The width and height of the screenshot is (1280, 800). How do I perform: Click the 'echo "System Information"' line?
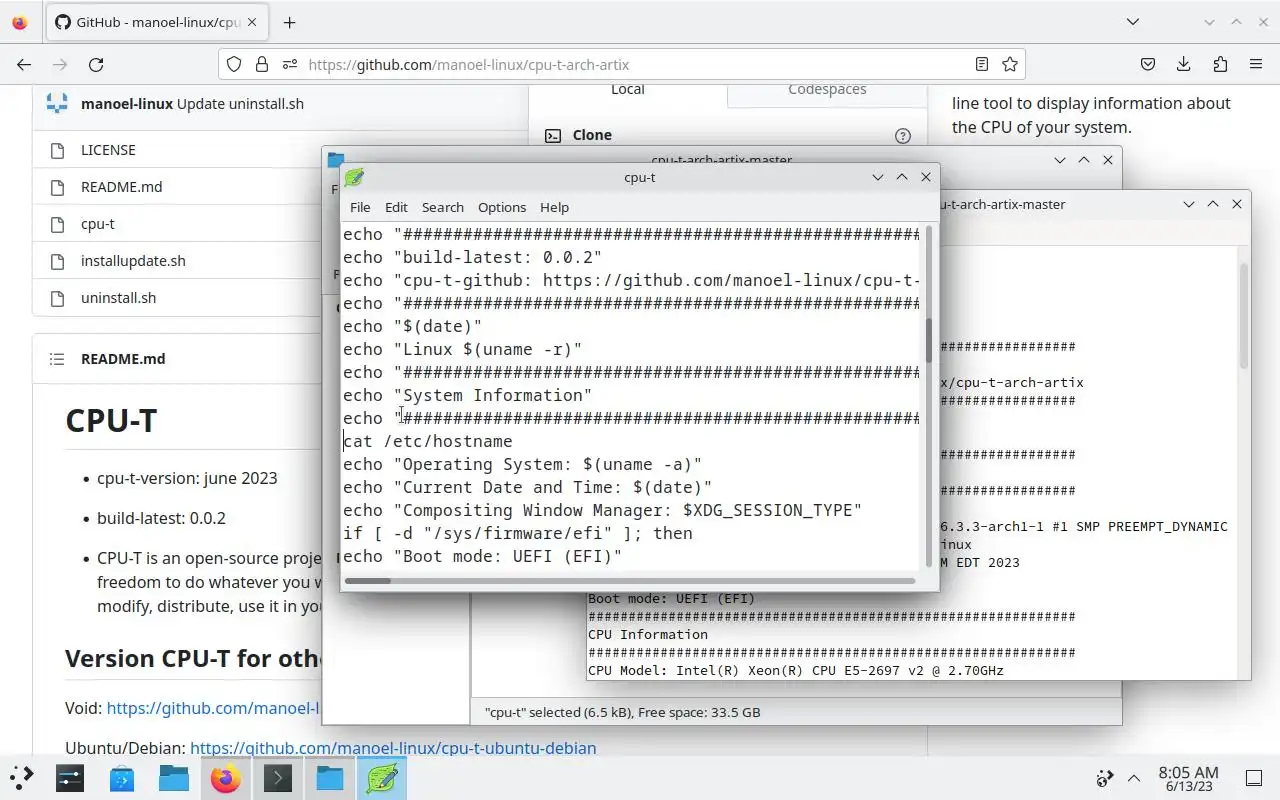pos(467,395)
